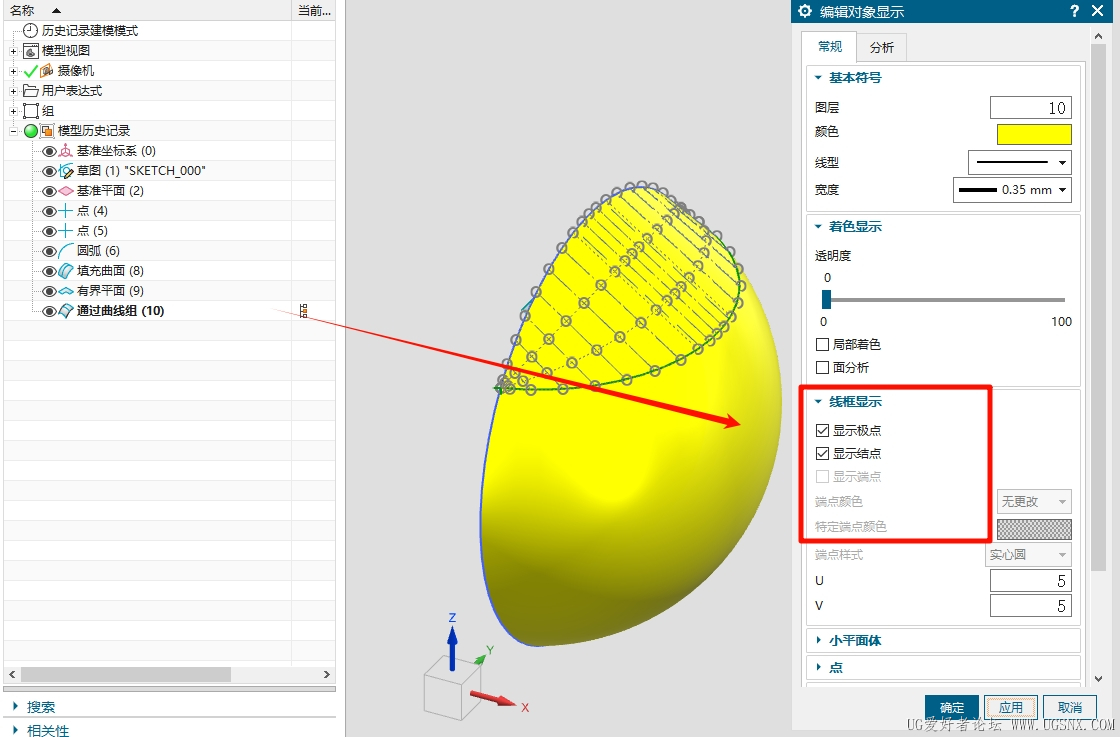Click the plus icon of 点 (5)

(x=66, y=231)
